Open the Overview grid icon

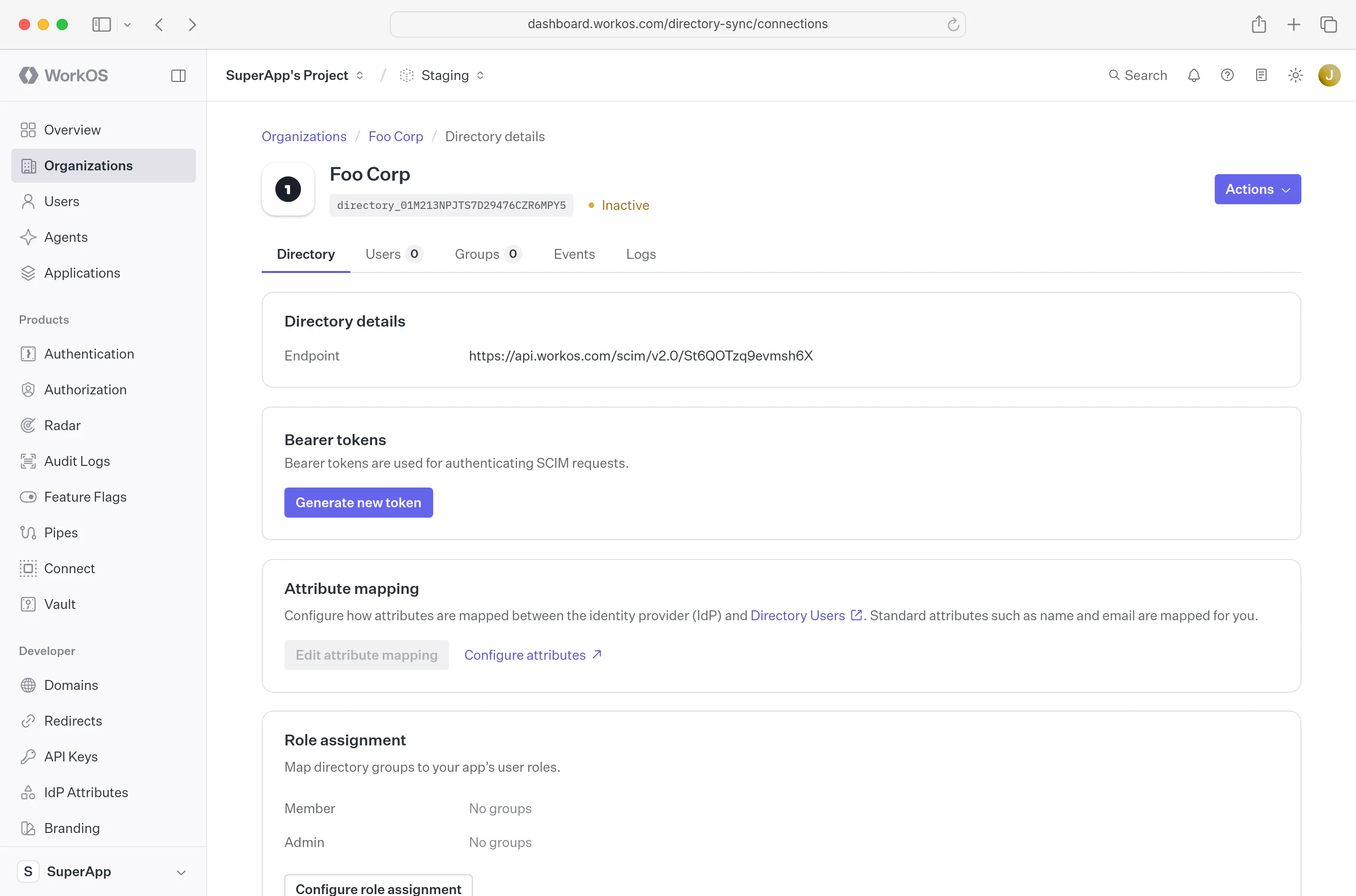tap(28, 130)
